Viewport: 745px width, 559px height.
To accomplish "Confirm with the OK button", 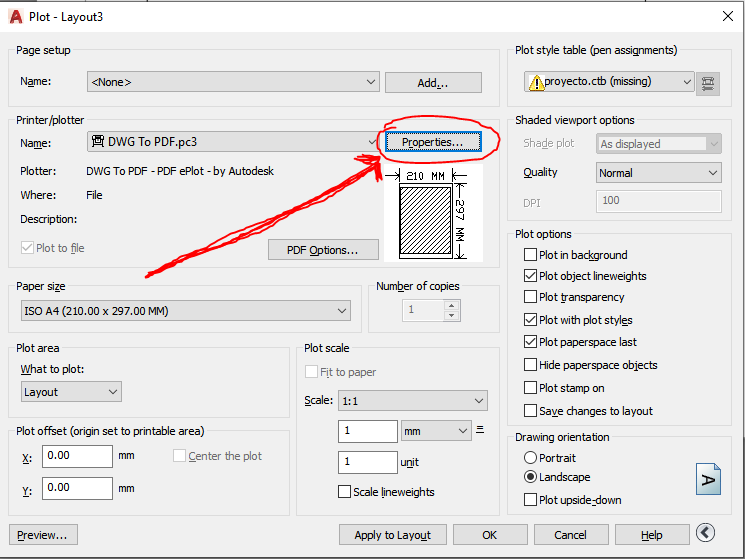I will point(490,535).
